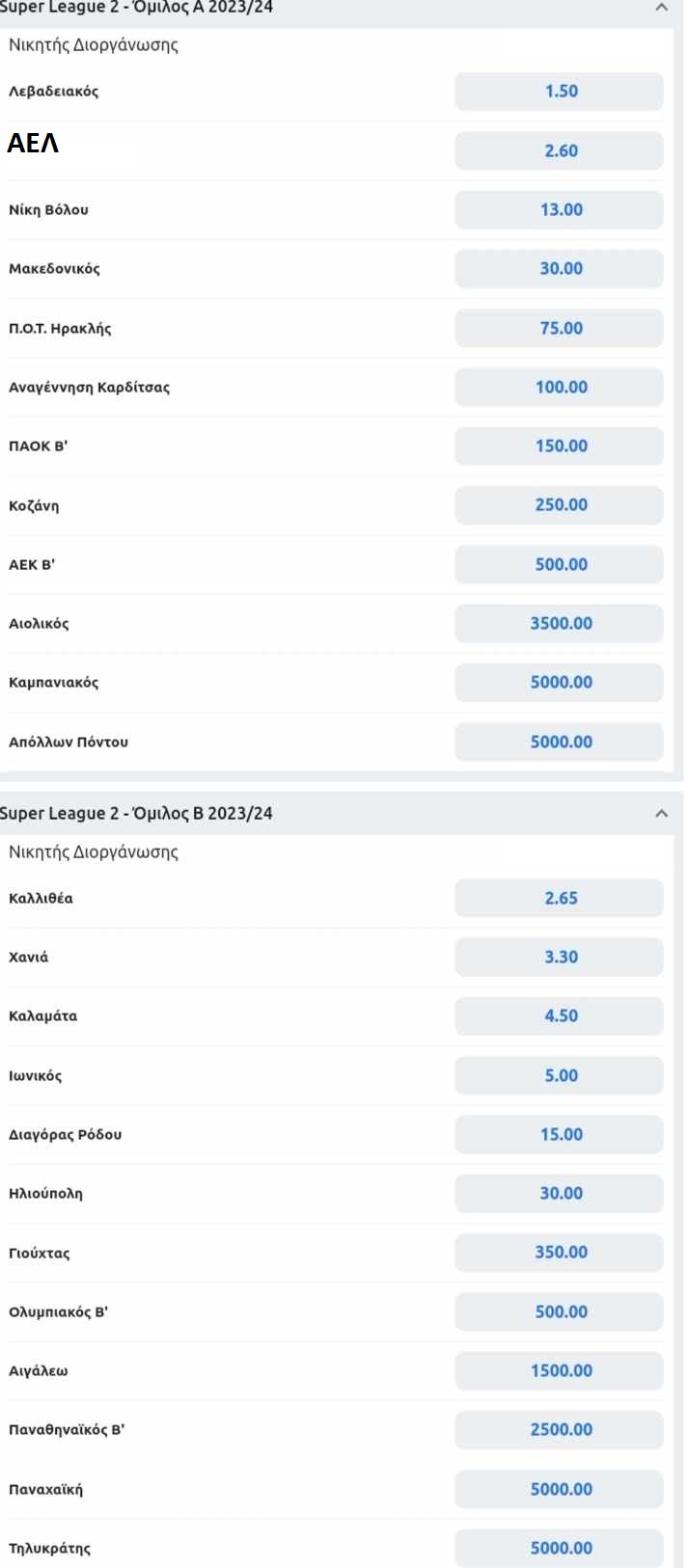Viewport: 688px width, 1568px height.
Task: Pick ΑΕΛ to win at 2.60
Action: point(560,150)
